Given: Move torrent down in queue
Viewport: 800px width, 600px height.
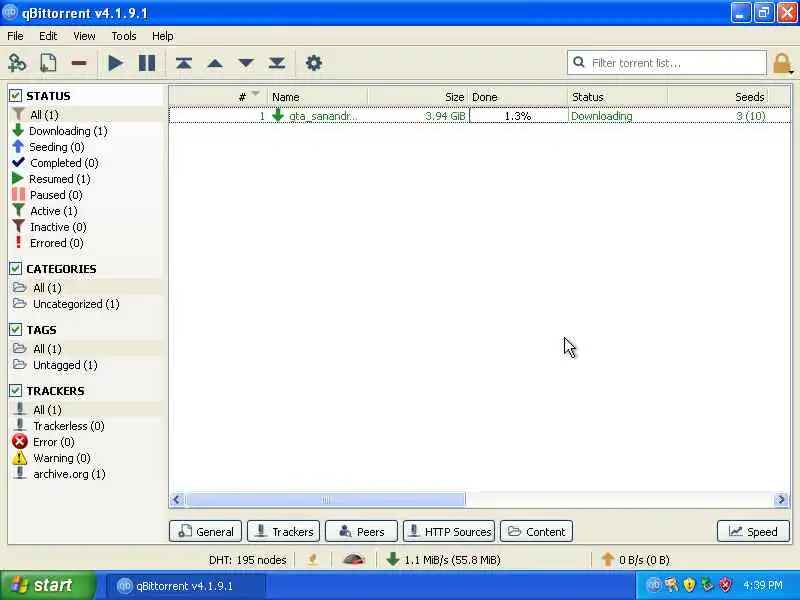Looking at the screenshot, I should [x=246, y=63].
